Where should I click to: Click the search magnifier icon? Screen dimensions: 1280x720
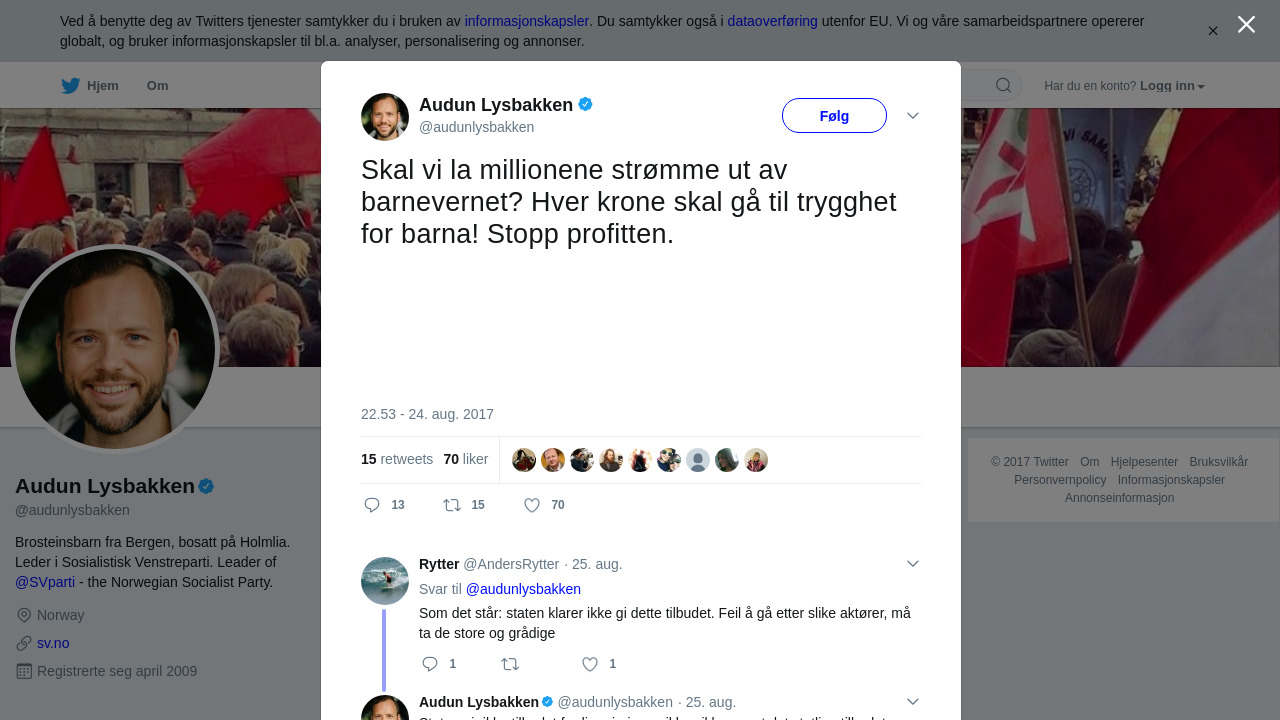(1003, 85)
